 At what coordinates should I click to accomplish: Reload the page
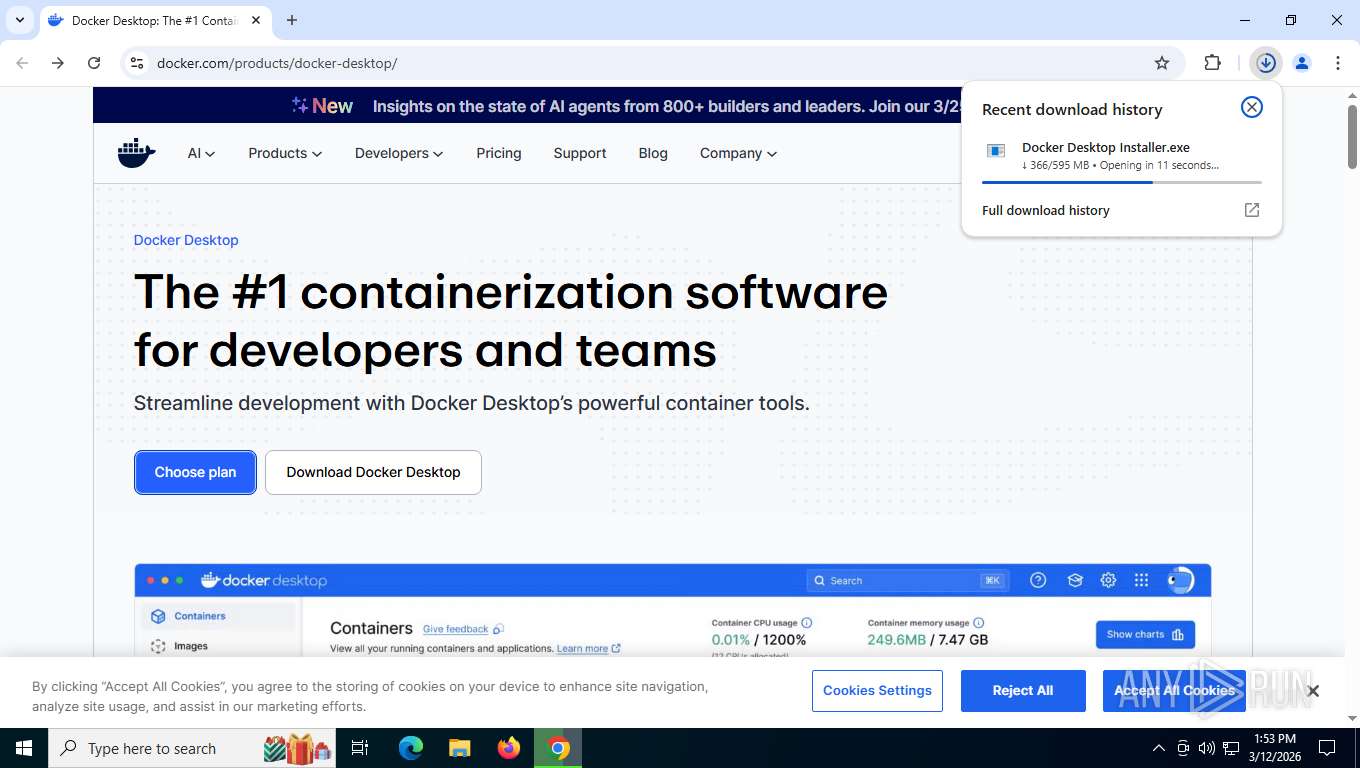pos(94,63)
